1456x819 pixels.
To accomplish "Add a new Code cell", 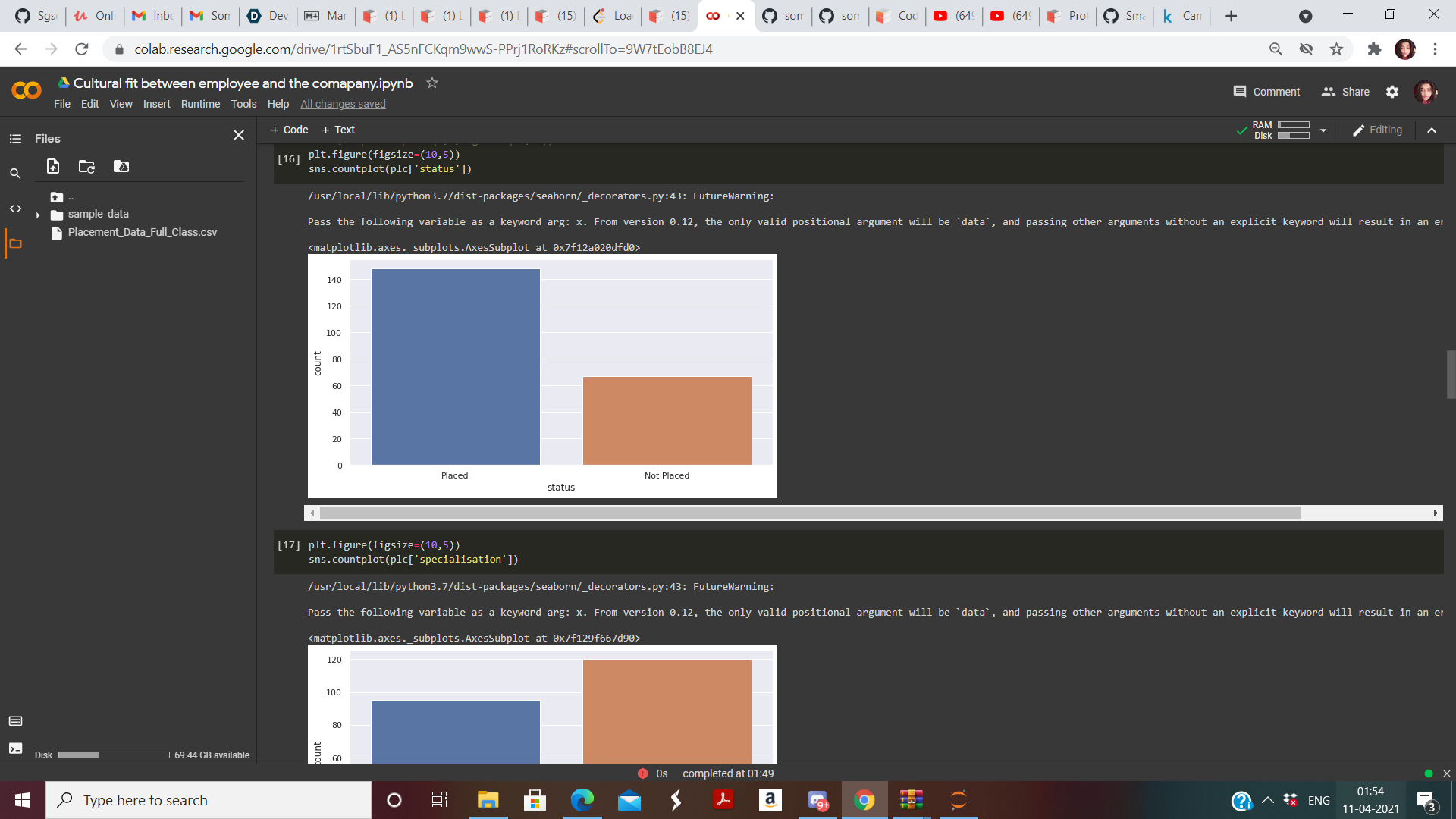I will (290, 130).
